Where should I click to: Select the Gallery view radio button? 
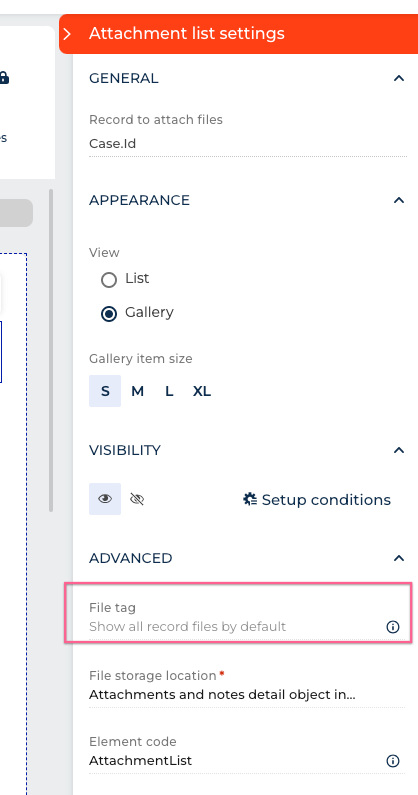tap(109, 314)
